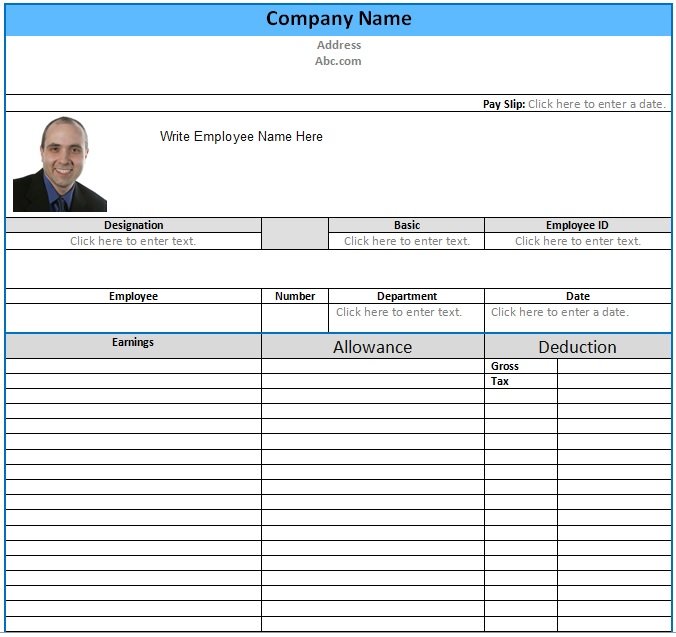Click the Number column header
The width and height of the screenshot is (676, 637).
(295, 296)
